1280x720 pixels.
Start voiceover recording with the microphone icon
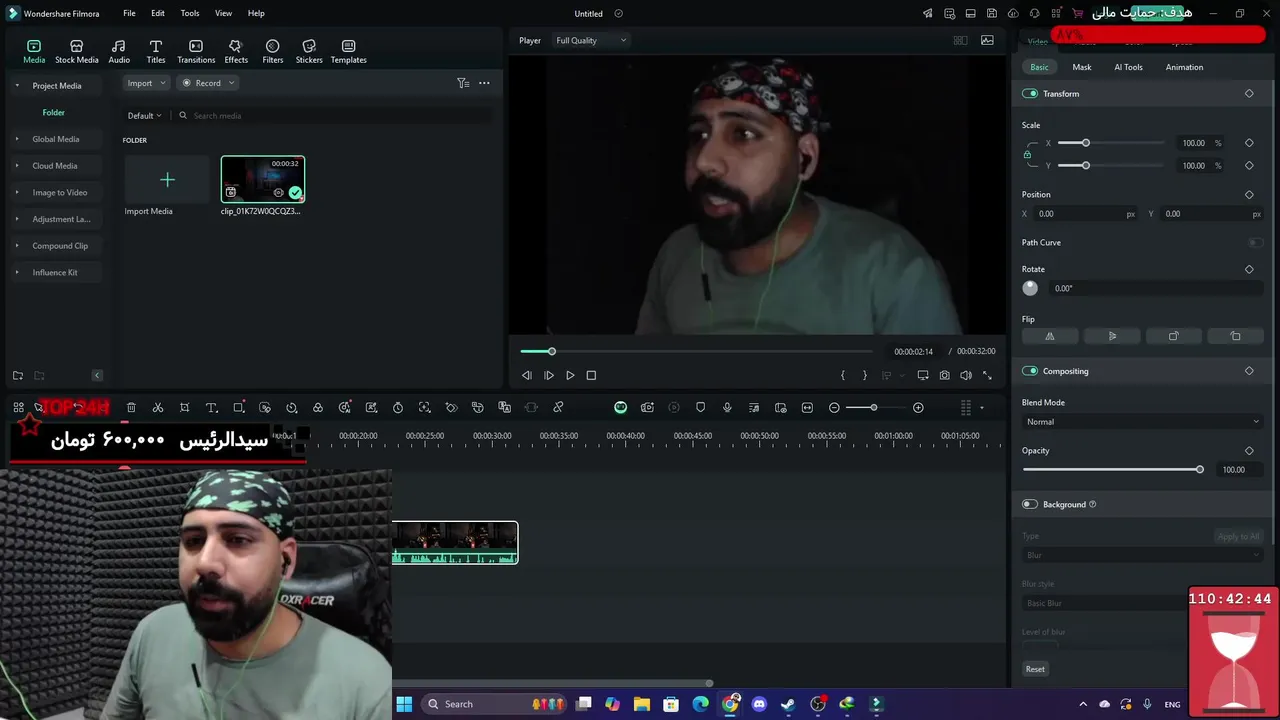point(727,408)
